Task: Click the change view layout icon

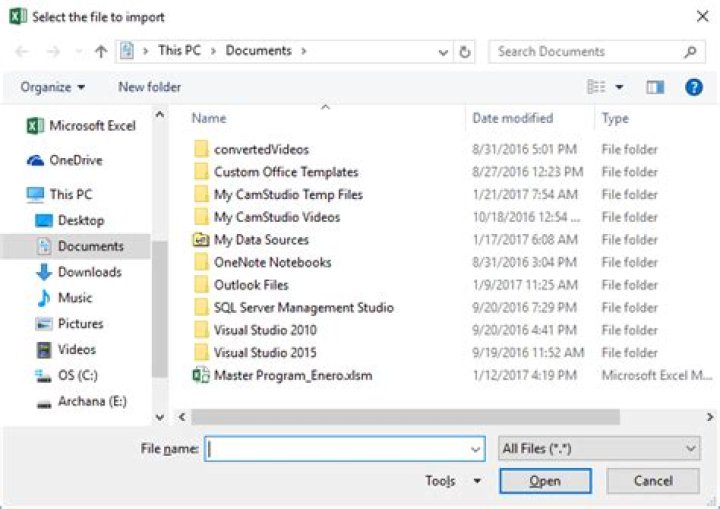Action: (x=596, y=86)
